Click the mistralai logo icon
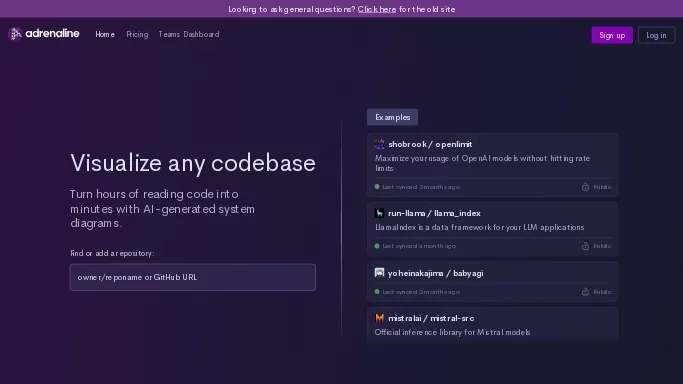The image size is (683, 384). 379,318
